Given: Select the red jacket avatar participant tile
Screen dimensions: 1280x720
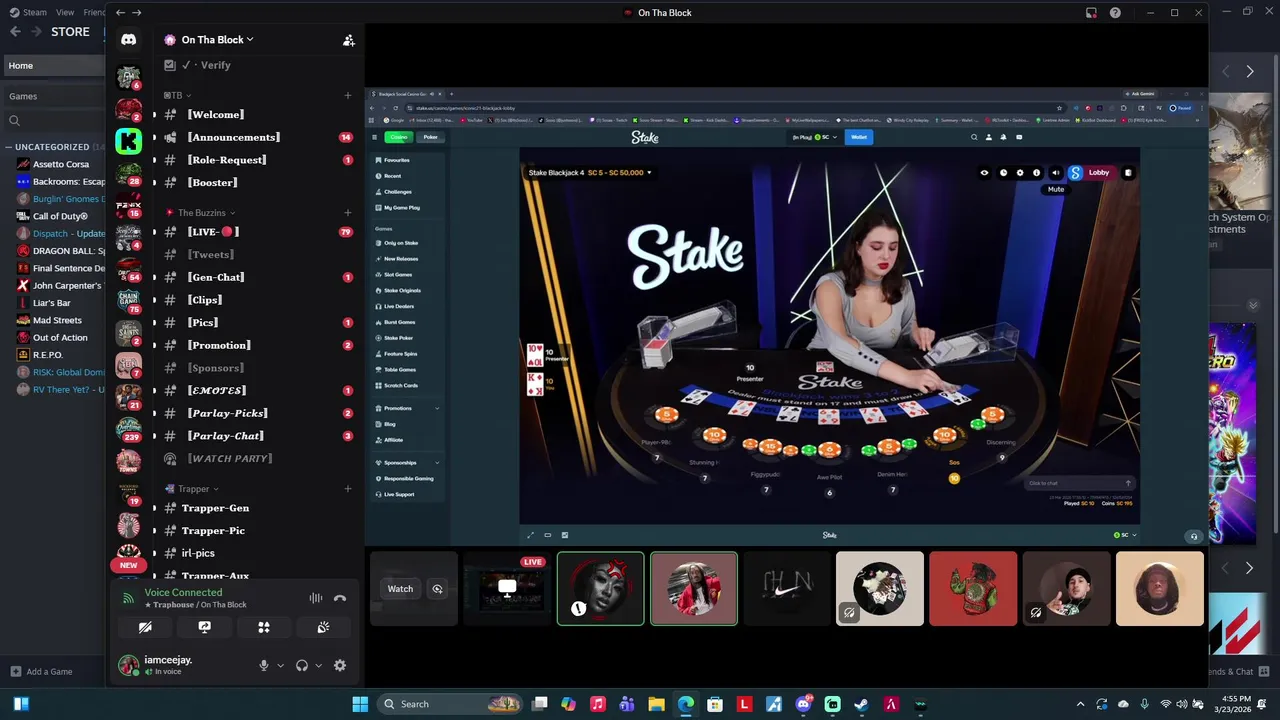Looking at the screenshot, I should 694,589.
